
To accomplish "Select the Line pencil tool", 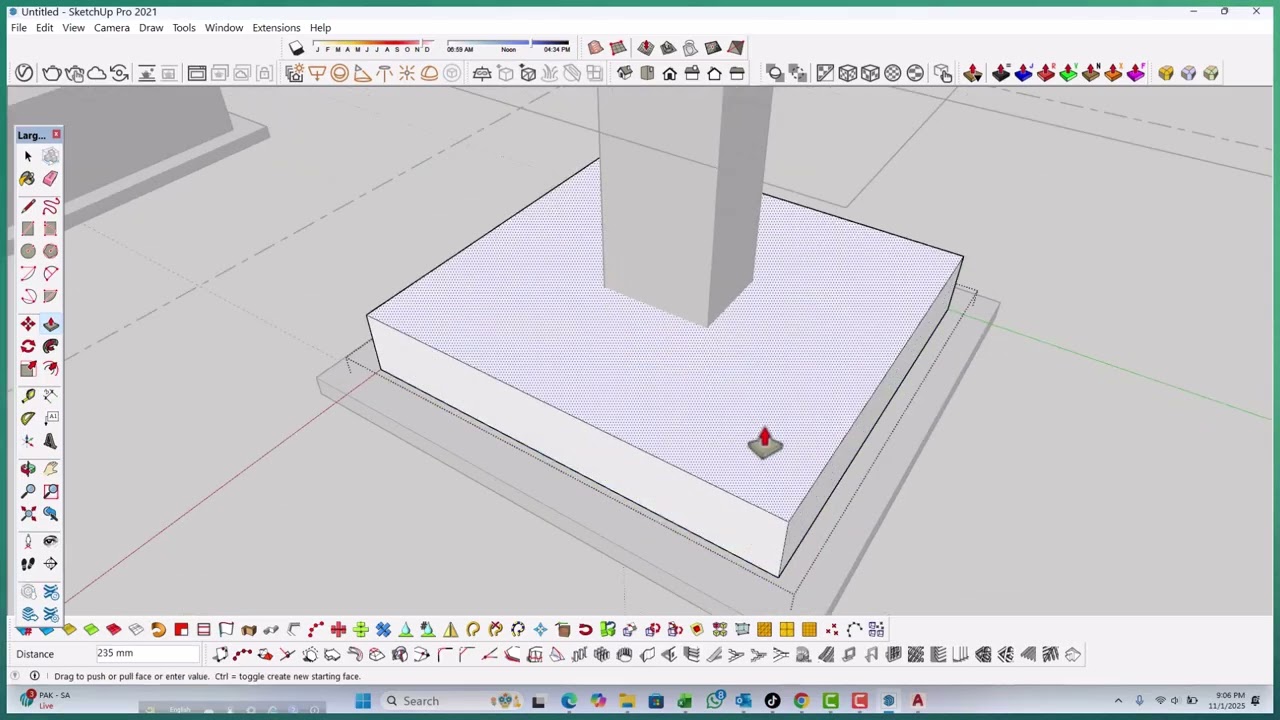I will [x=28, y=206].
